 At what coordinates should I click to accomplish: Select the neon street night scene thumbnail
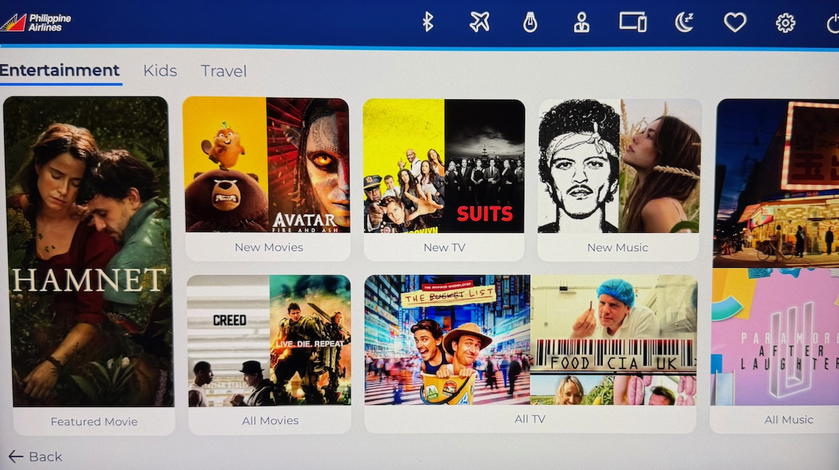tap(777, 183)
